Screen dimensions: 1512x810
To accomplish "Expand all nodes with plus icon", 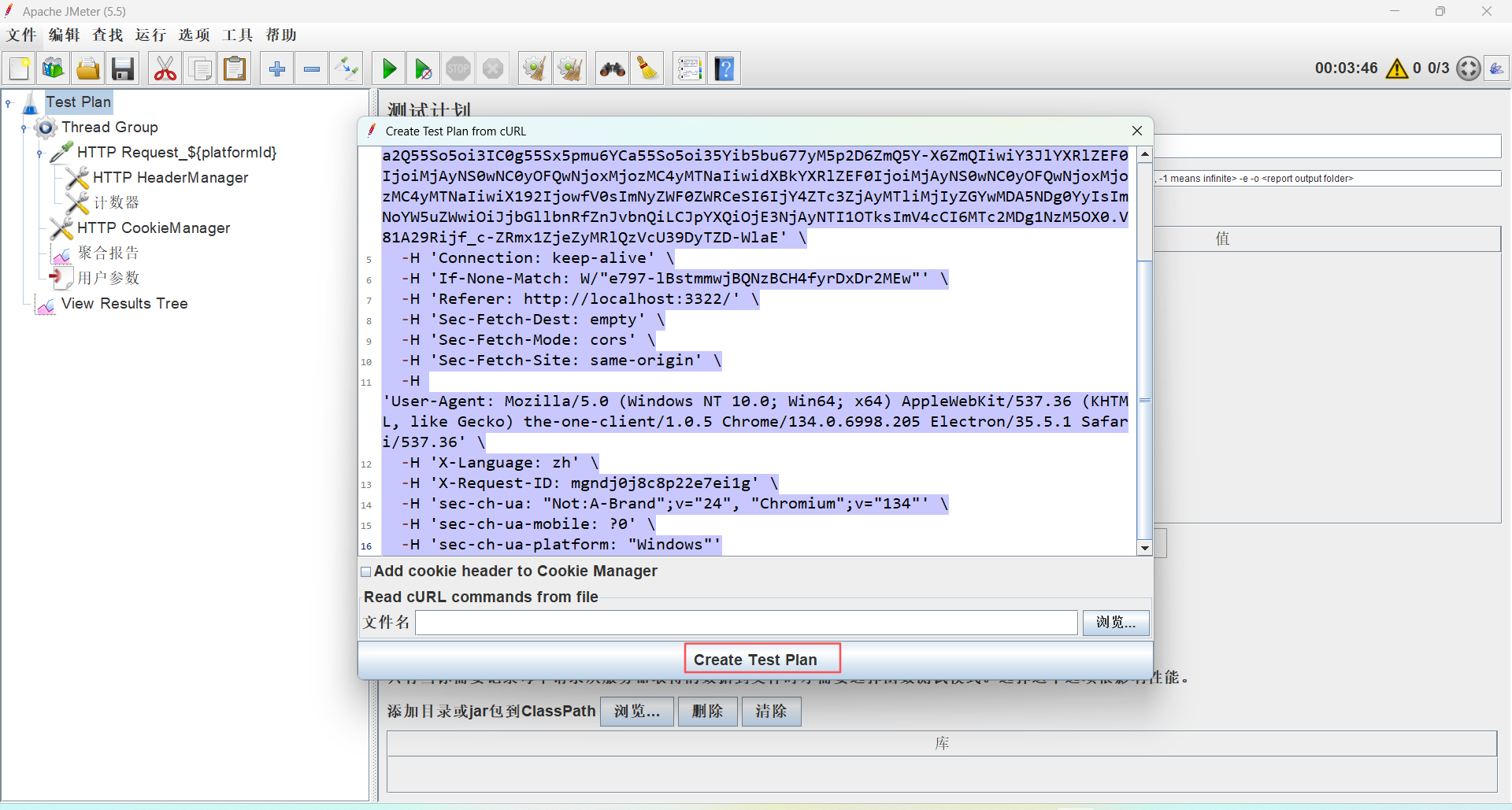I will (277, 68).
